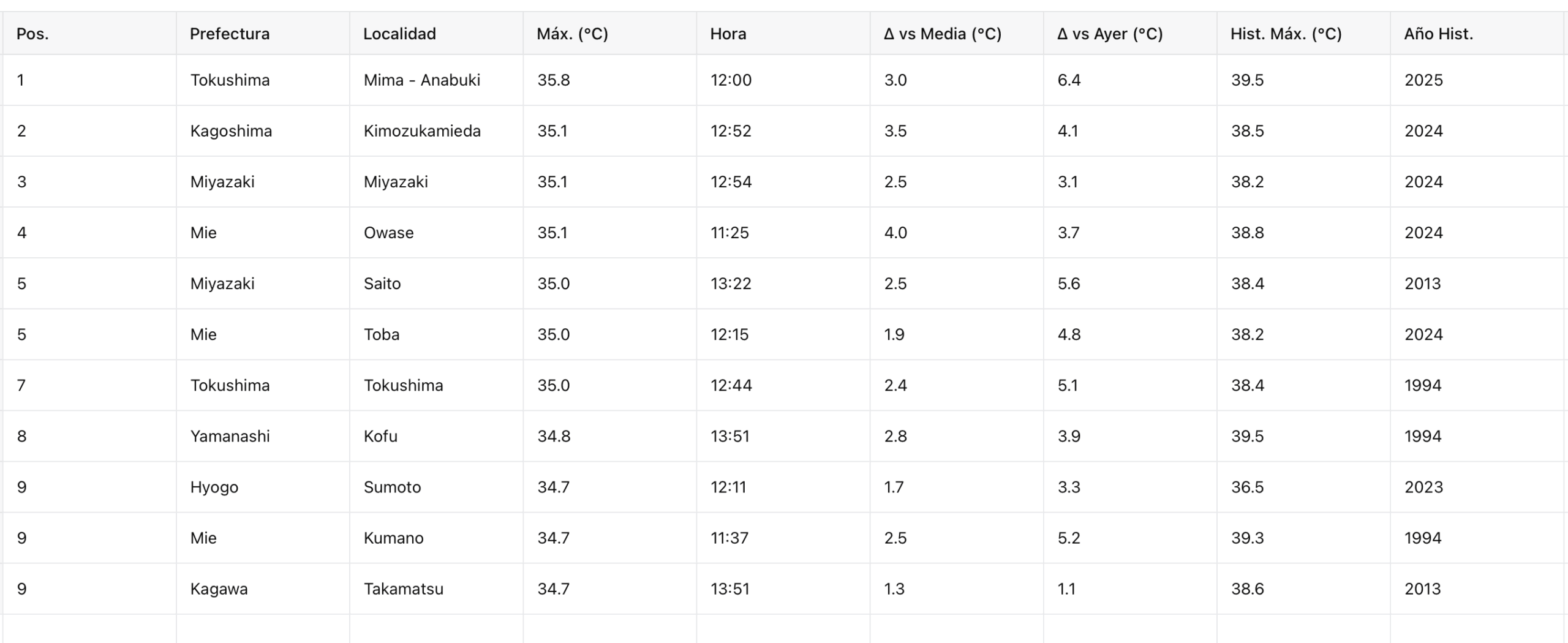Select the Owase locality cell
The width and height of the screenshot is (1568, 643).
[x=389, y=233]
